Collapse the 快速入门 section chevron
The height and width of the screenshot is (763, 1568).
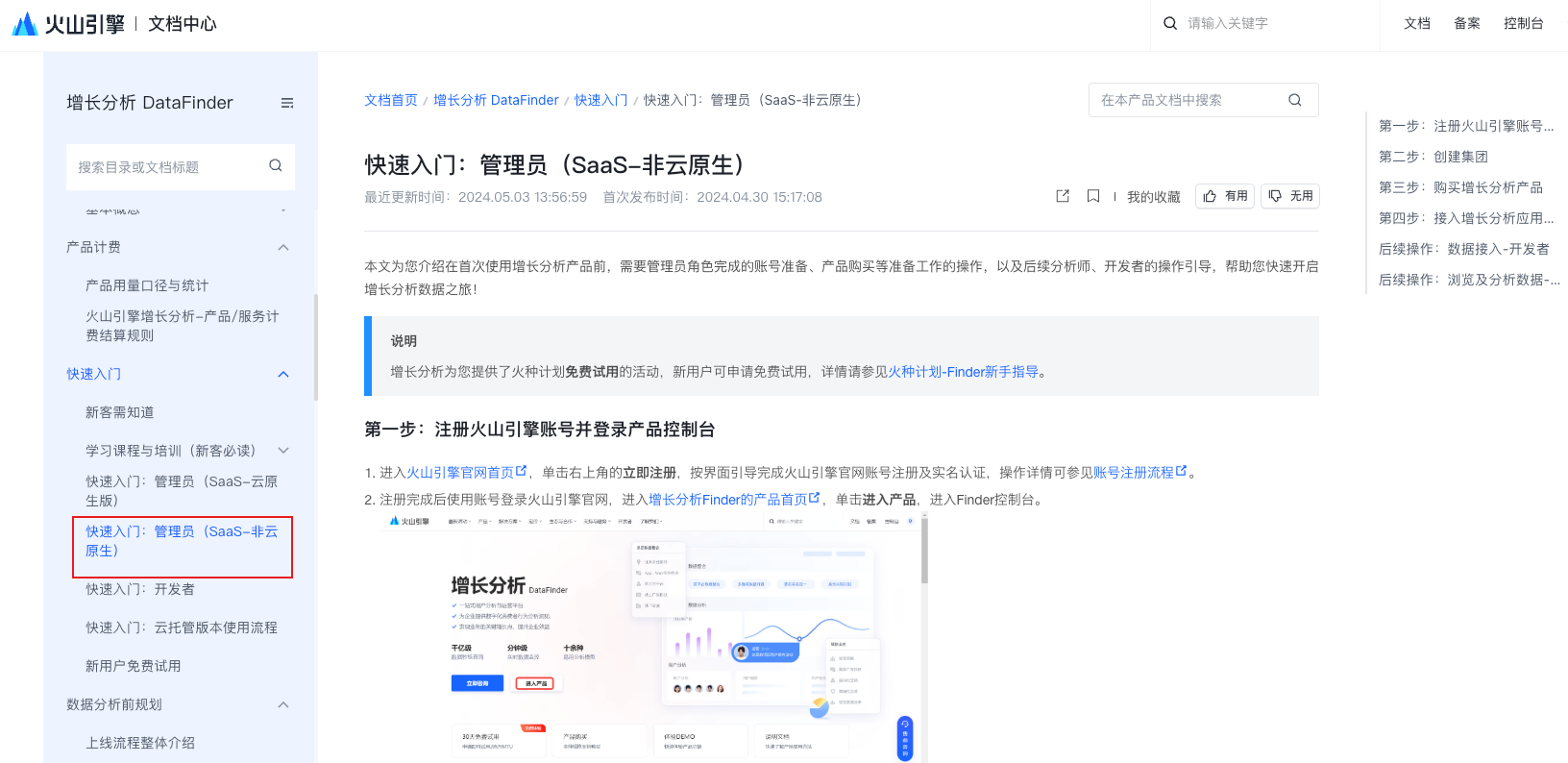[283, 374]
